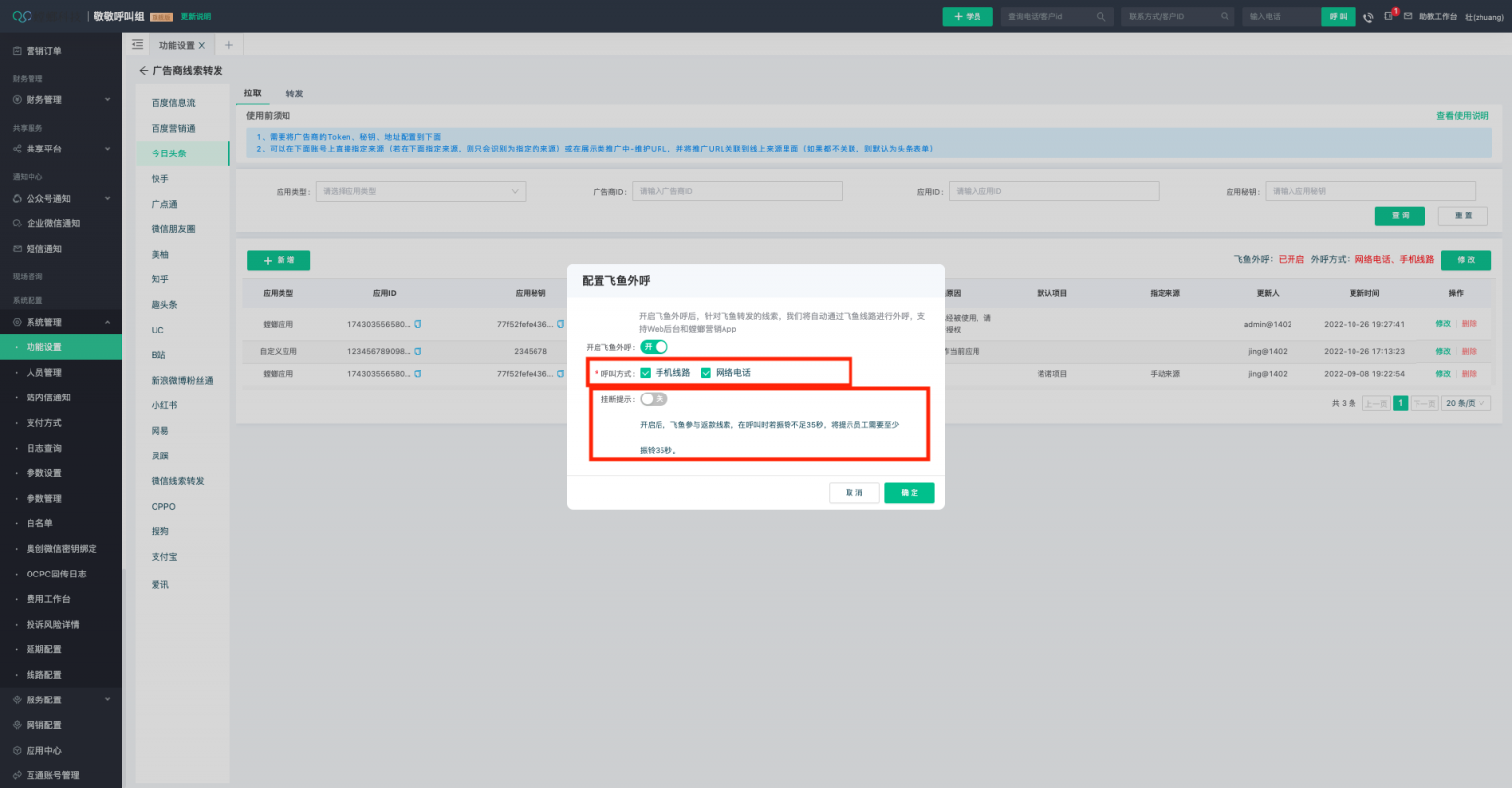This screenshot has width=1512, height=788.
Task: Click the phone call icon in the top bar
Action: tap(1368, 17)
